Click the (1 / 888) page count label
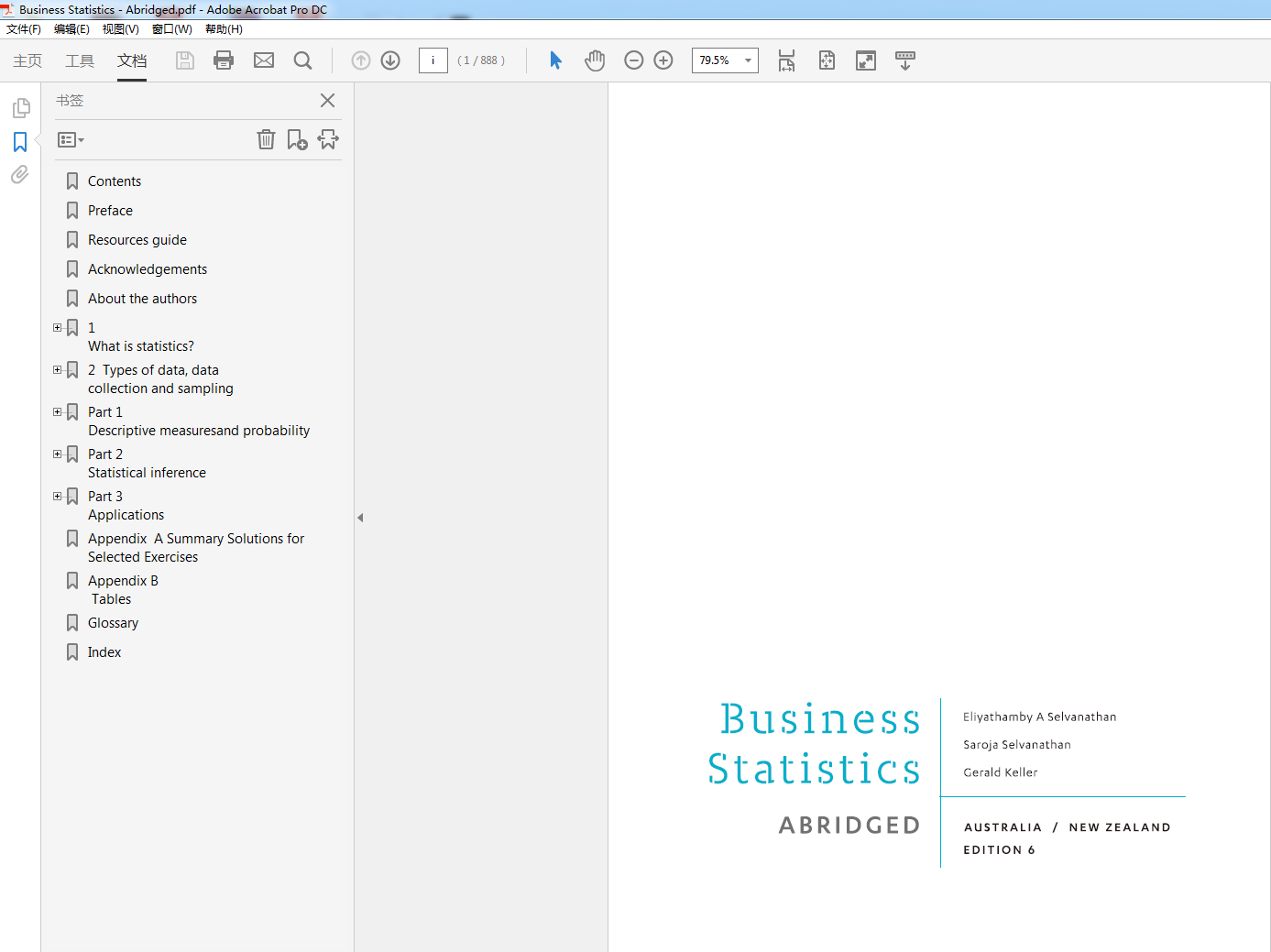The height and width of the screenshot is (952, 1271). 481,60
